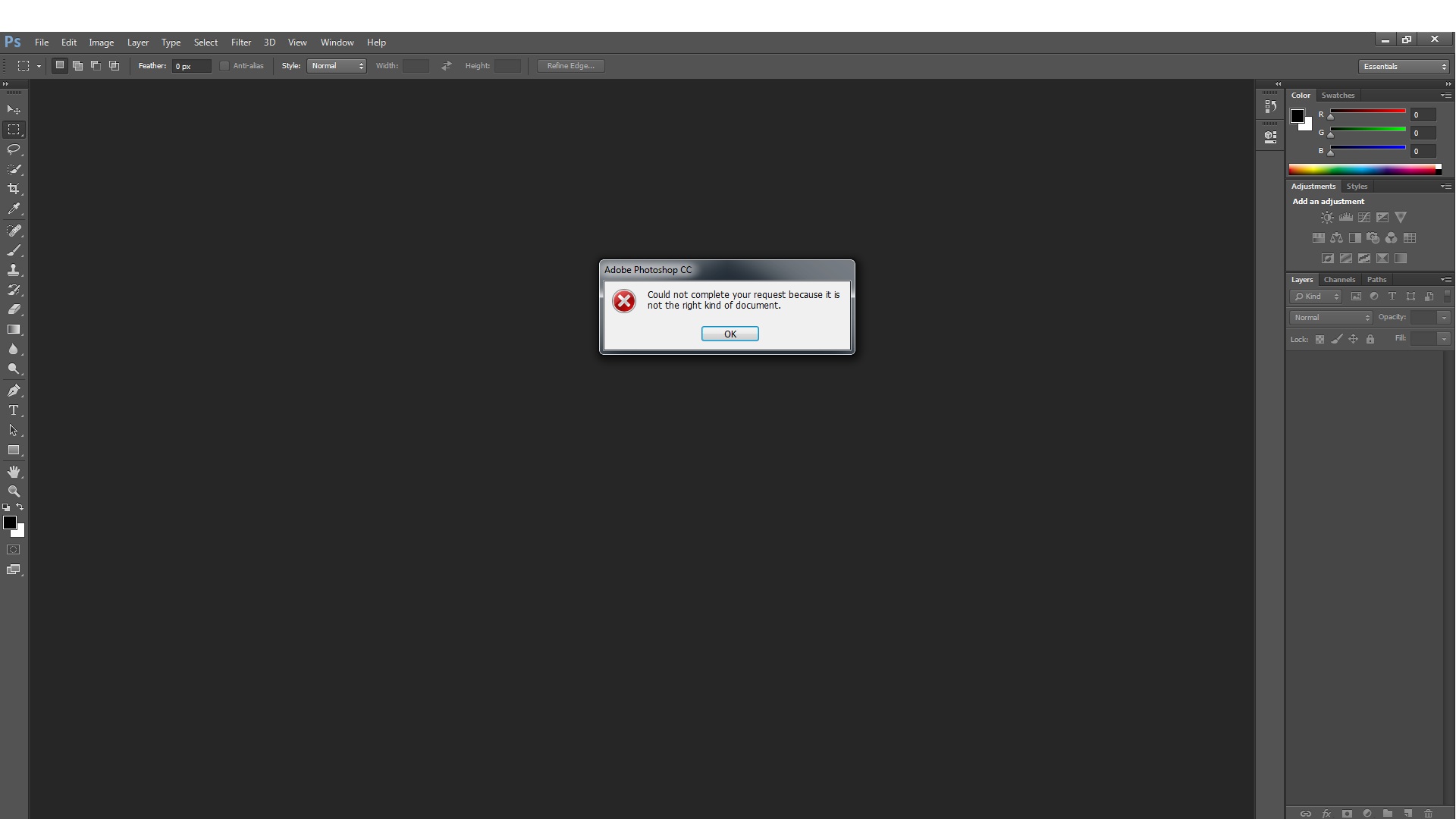Image resolution: width=1456 pixels, height=819 pixels.
Task: Switch to the Channels tab
Action: click(1339, 279)
